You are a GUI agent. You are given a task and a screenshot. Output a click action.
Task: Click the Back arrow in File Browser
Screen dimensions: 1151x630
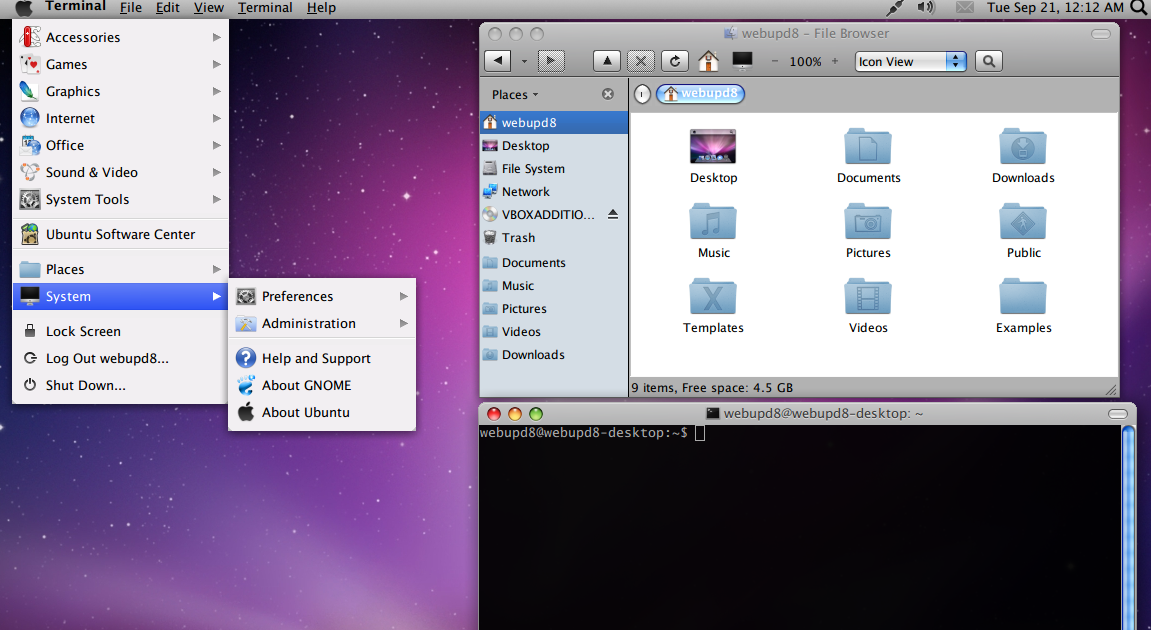pyautogui.click(x=498, y=61)
